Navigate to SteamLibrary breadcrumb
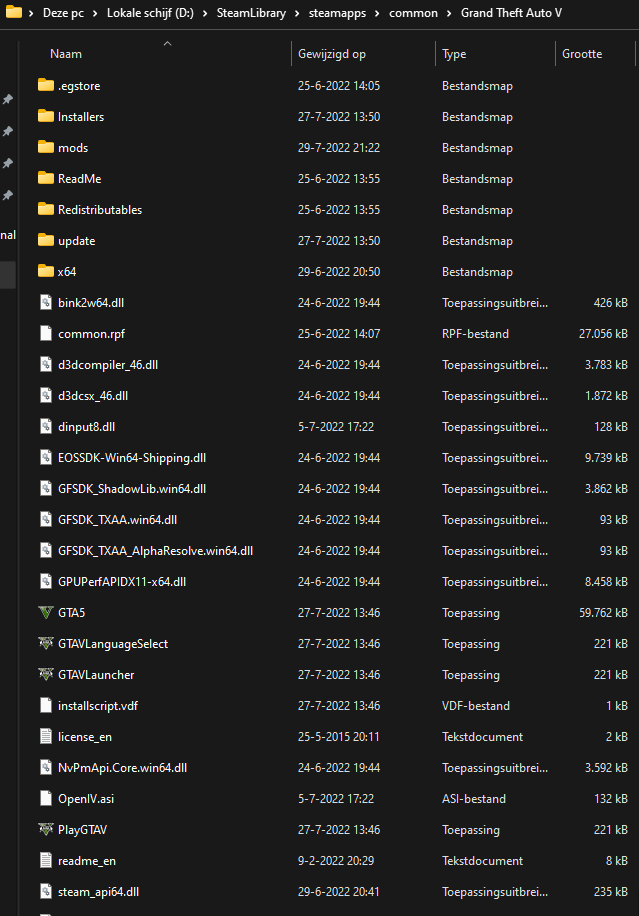This screenshot has width=639, height=916. pyautogui.click(x=251, y=13)
